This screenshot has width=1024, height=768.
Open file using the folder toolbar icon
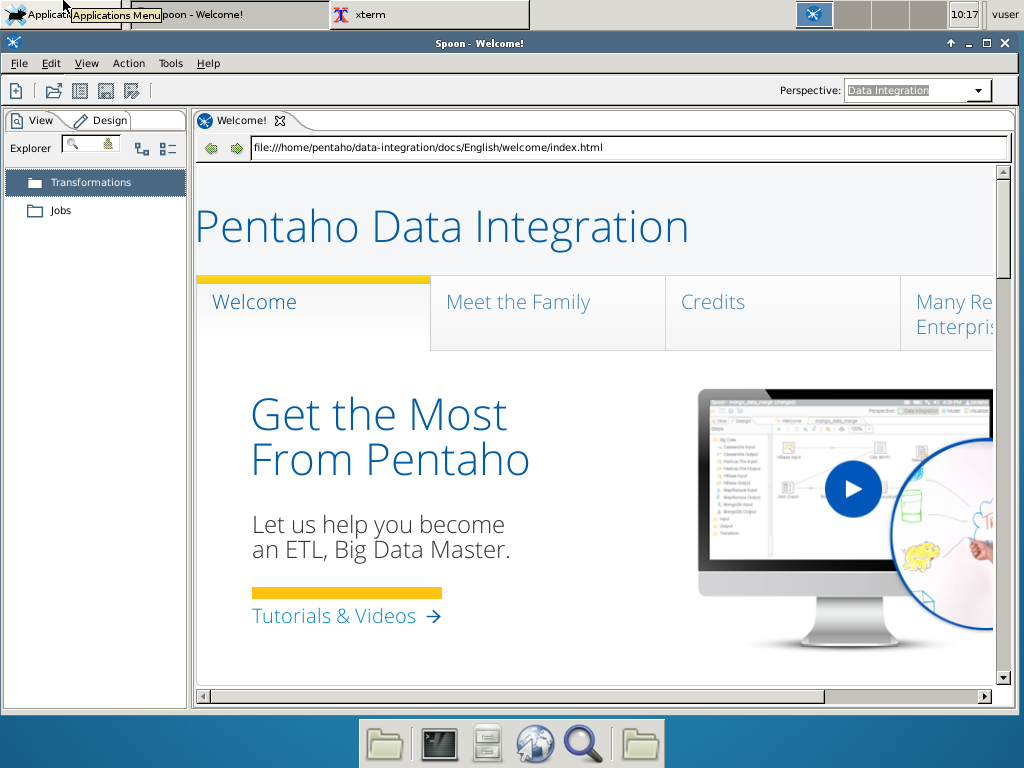tap(54, 91)
